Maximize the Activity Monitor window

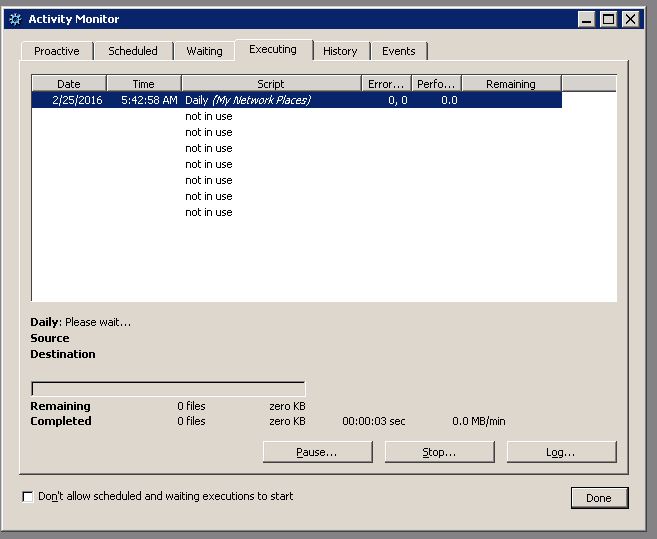pos(609,19)
